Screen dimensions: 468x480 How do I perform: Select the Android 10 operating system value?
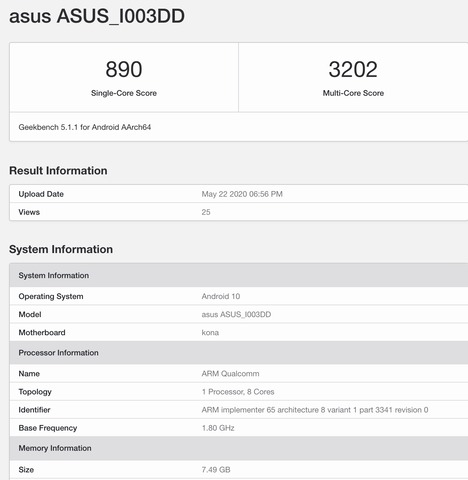click(221, 296)
